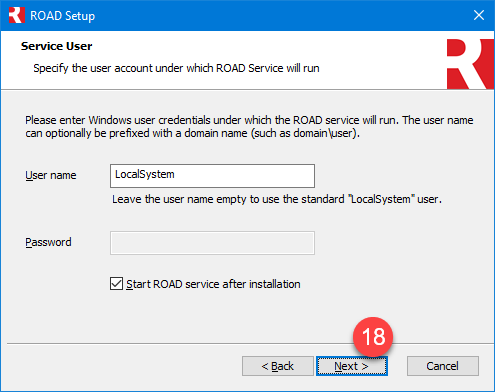Screen dimensions: 495x392
Task: Click the large red ROAD logo in header
Action: [x=470, y=64]
